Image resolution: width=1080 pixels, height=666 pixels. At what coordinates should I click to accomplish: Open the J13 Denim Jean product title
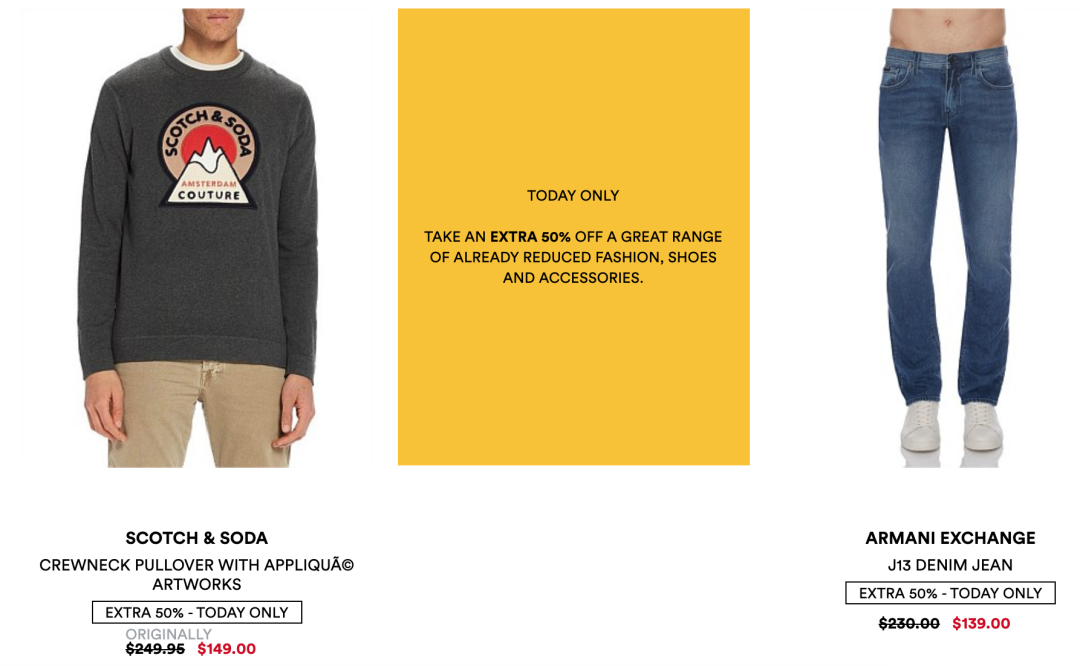point(950,565)
